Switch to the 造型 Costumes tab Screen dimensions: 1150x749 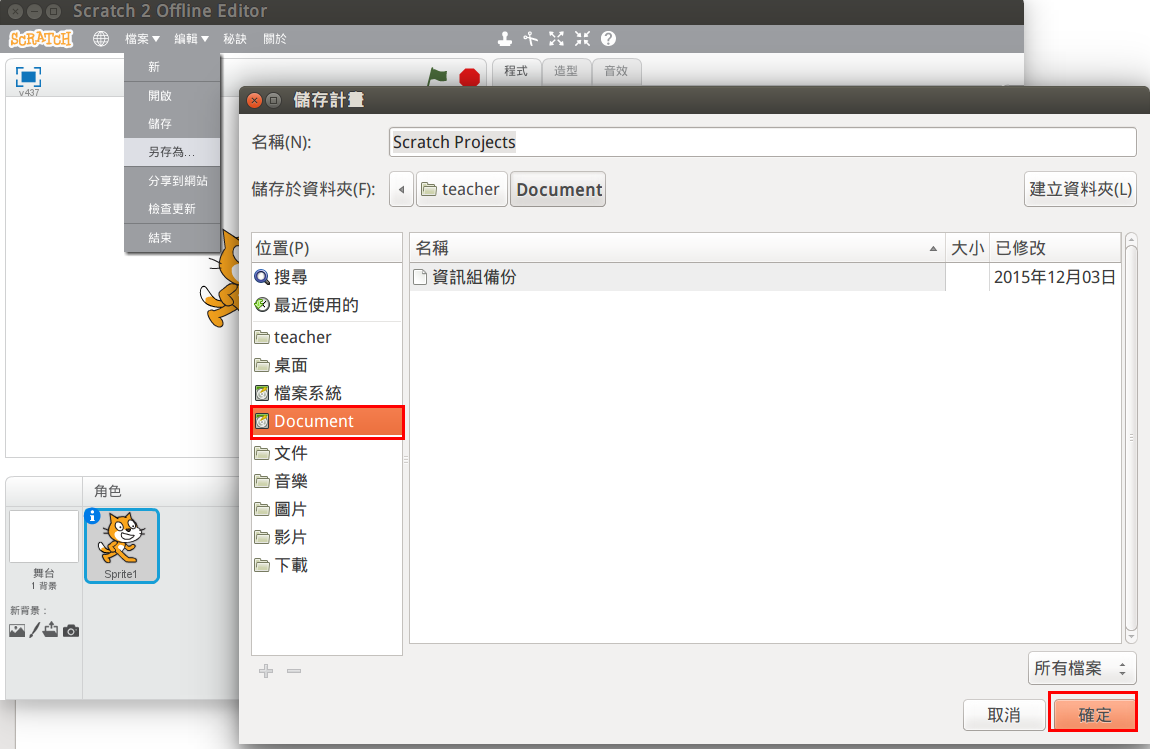pos(566,71)
